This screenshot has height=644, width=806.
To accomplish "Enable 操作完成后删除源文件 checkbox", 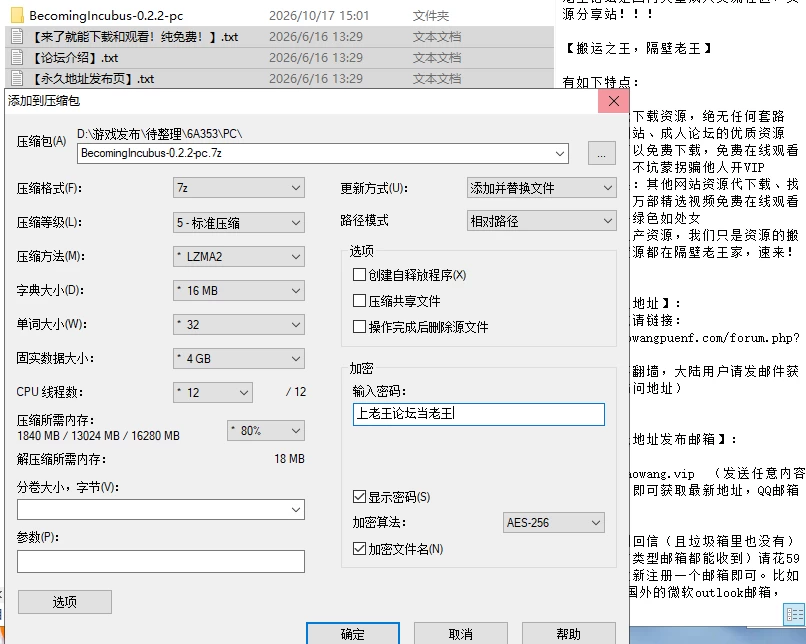I will 359,326.
